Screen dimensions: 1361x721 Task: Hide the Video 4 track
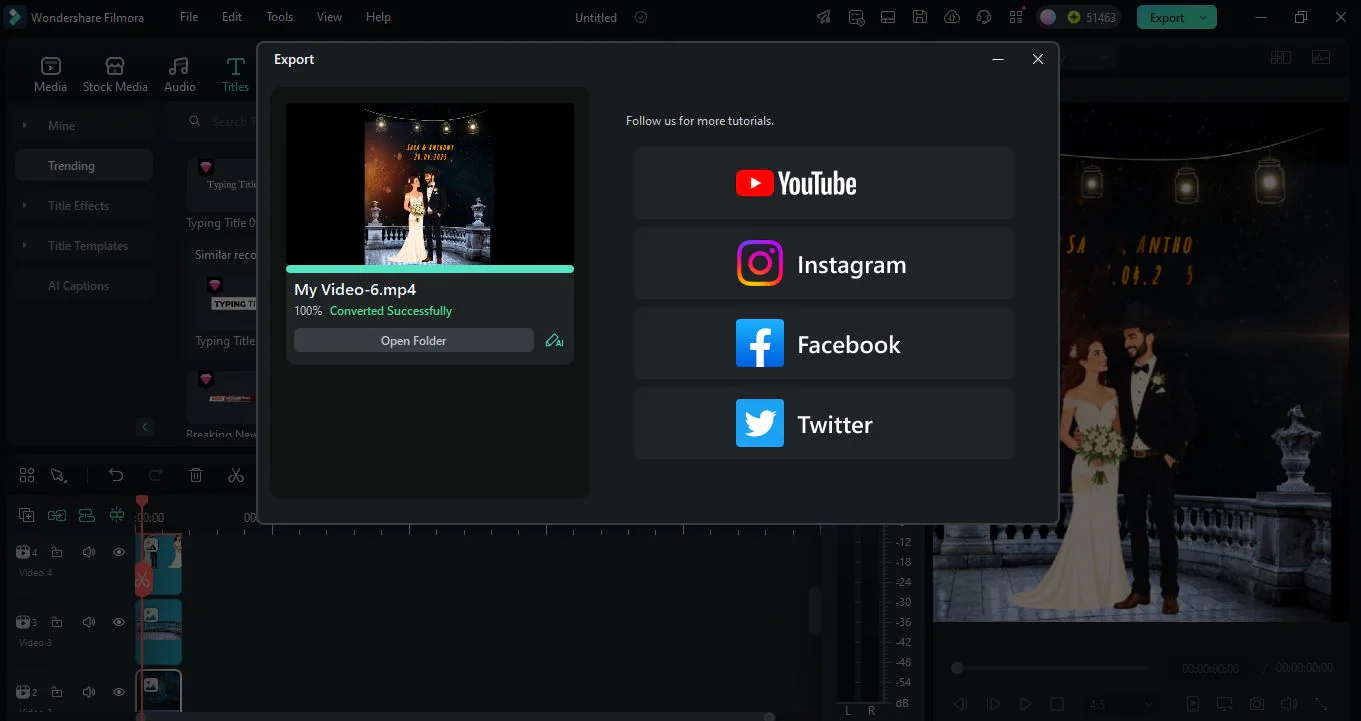[118, 552]
